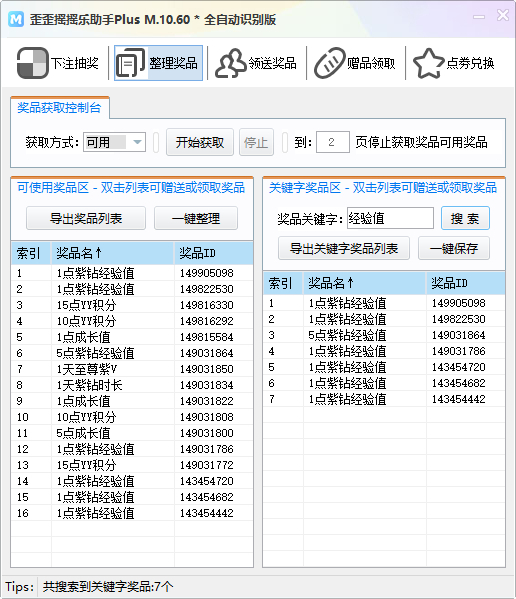This screenshot has width=516, height=599.
Task: Select row 3 15点YY积分 in left list
Action: pos(132,305)
